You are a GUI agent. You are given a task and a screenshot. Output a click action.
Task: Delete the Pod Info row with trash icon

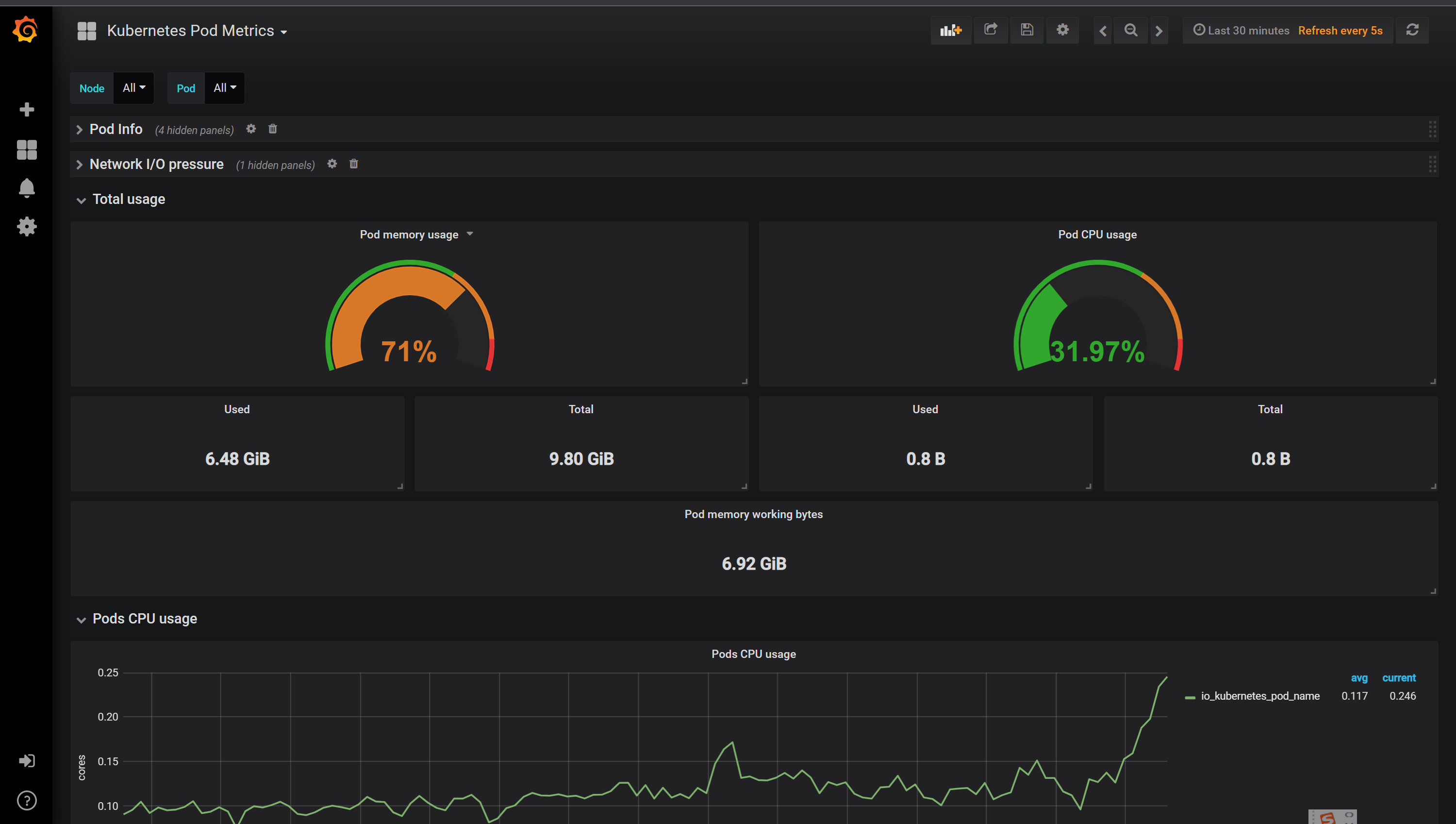pyautogui.click(x=273, y=129)
